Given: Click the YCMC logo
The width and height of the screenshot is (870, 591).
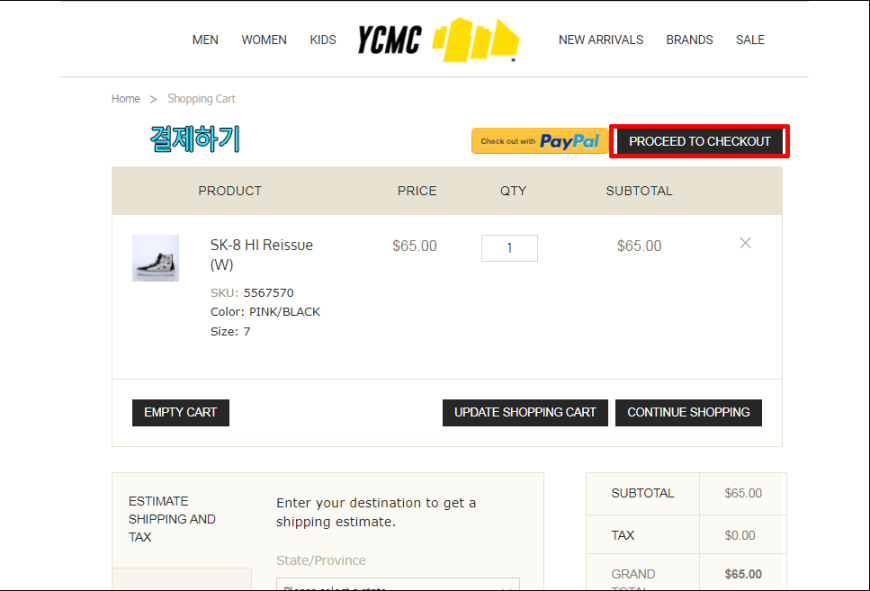Looking at the screenshot, I should [438, 40].
